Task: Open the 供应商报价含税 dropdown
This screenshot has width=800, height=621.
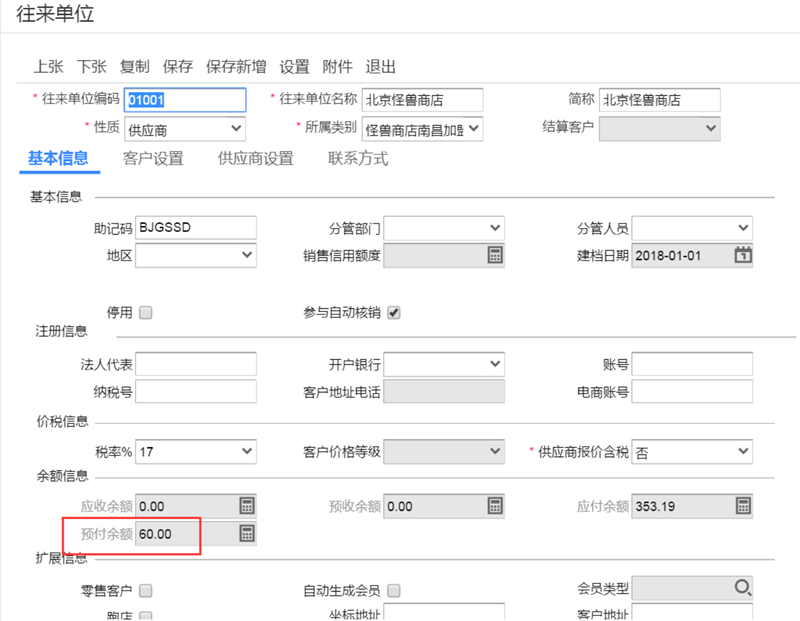Action: (x=692, y=452)
